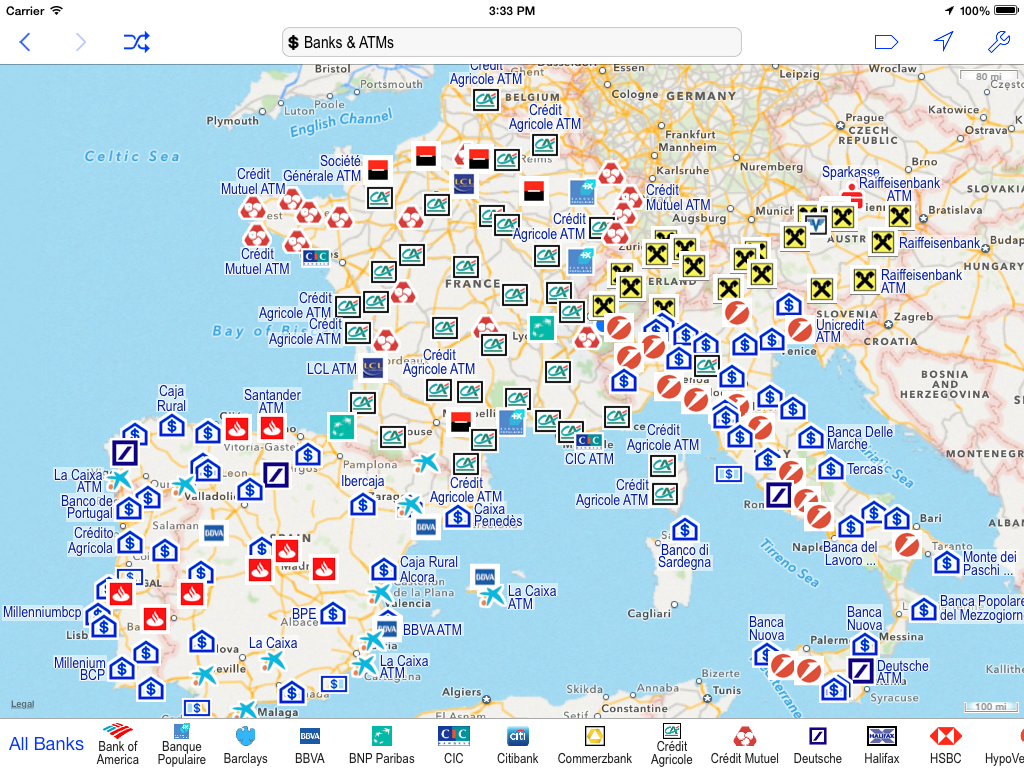Tap the Sparkasse map pin
The height and width of the screenshot is (768, 1024).
(x=851, y=195)
